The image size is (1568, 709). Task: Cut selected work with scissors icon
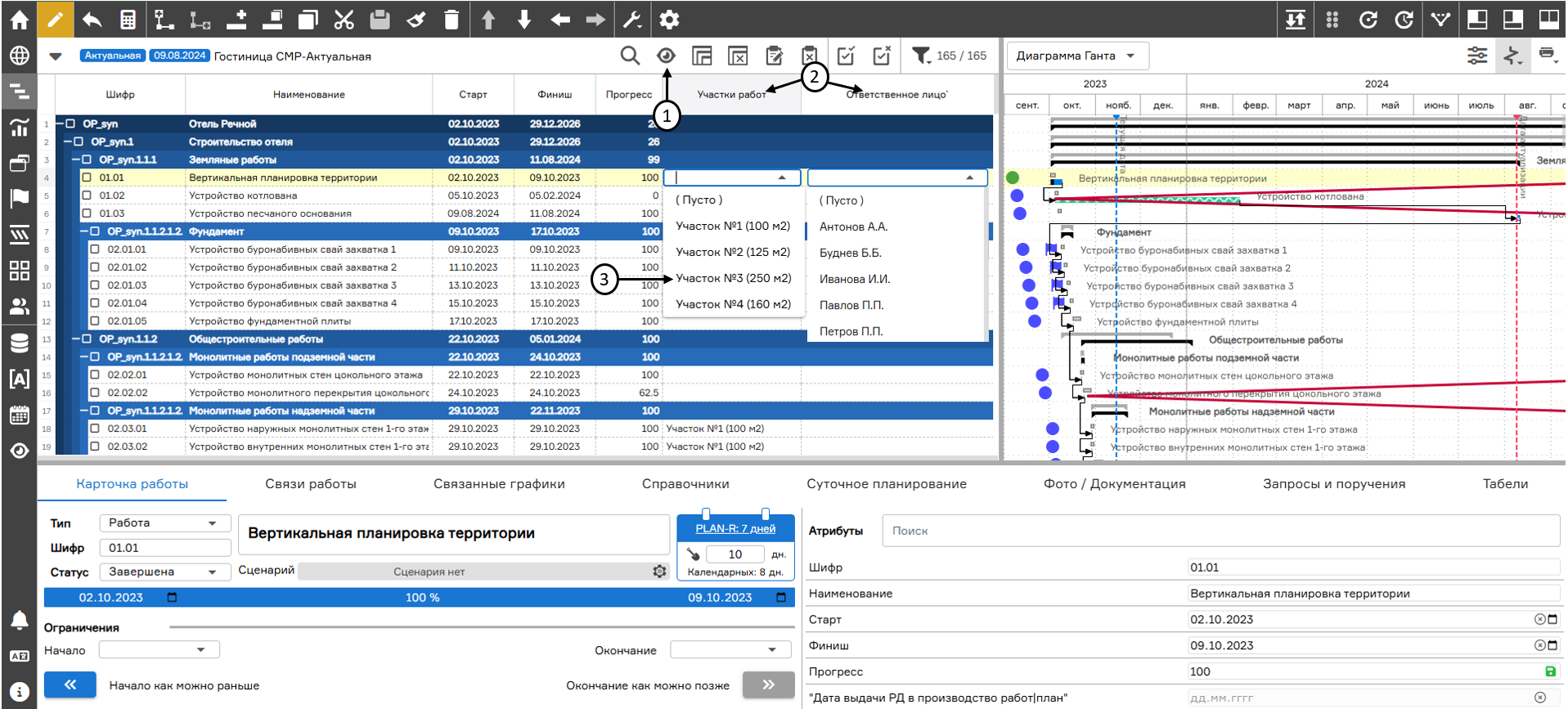pyautogui.click(x=344, y=20)
